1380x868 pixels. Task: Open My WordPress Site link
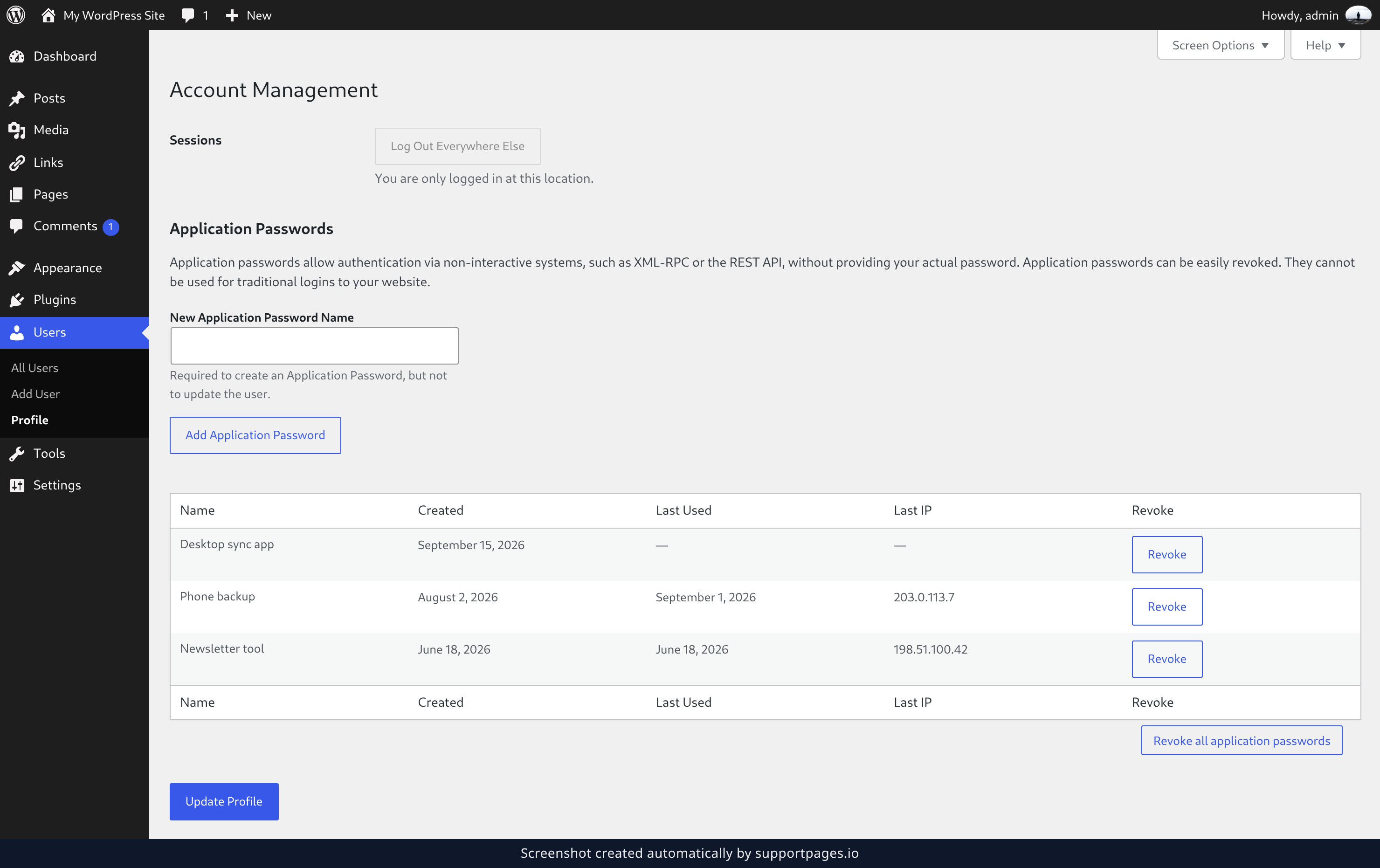[113, 15]
